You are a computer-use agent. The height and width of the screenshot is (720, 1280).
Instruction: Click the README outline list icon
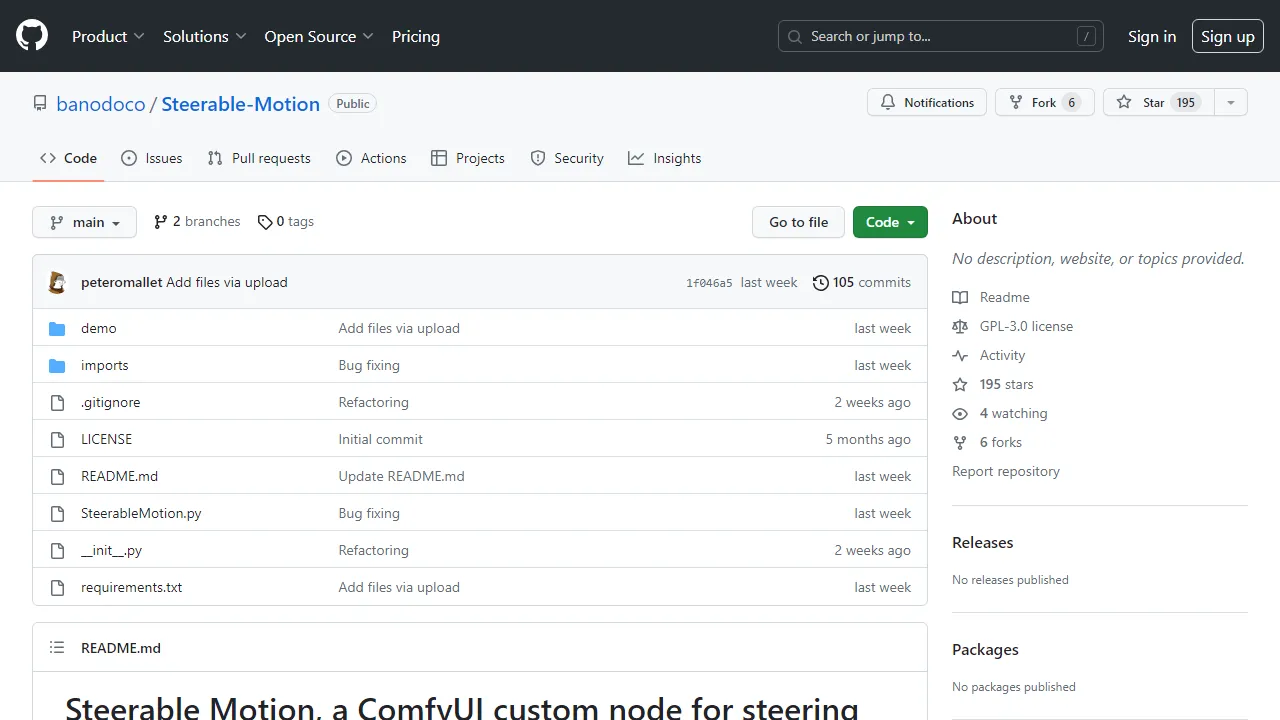(57, 648)
